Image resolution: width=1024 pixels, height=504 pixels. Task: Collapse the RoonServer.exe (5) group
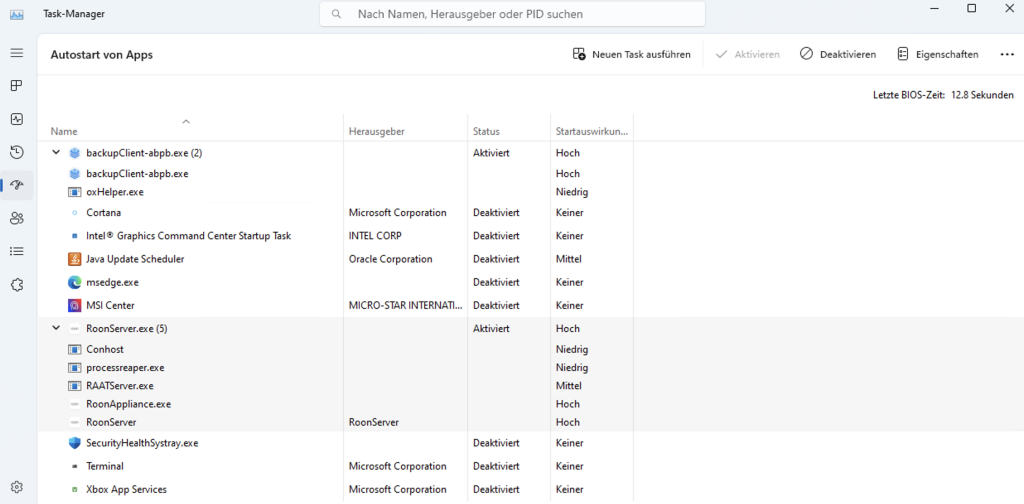tap(56, 328)
